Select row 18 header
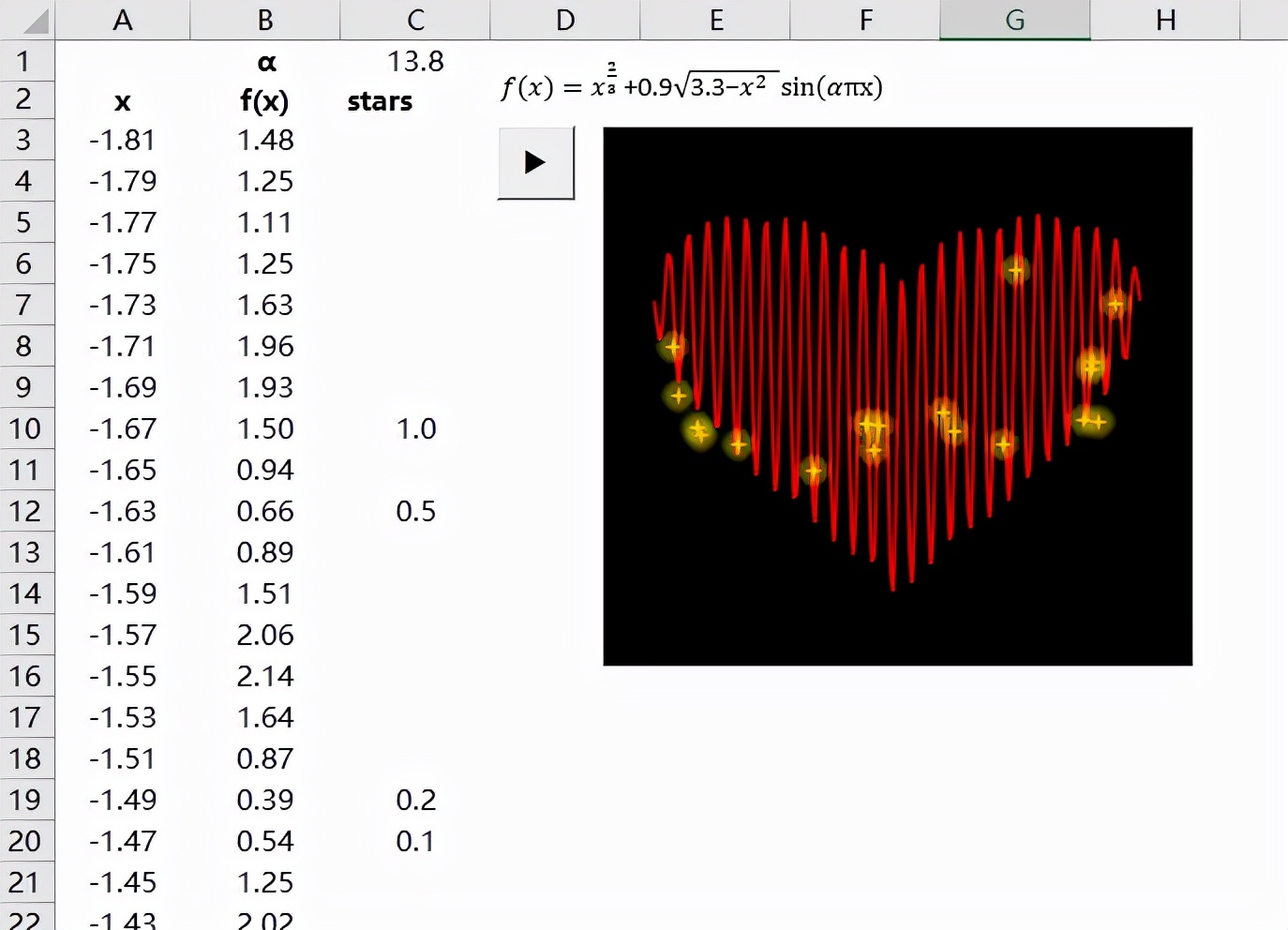This screenshot has height=930, width=1288. 27,758
